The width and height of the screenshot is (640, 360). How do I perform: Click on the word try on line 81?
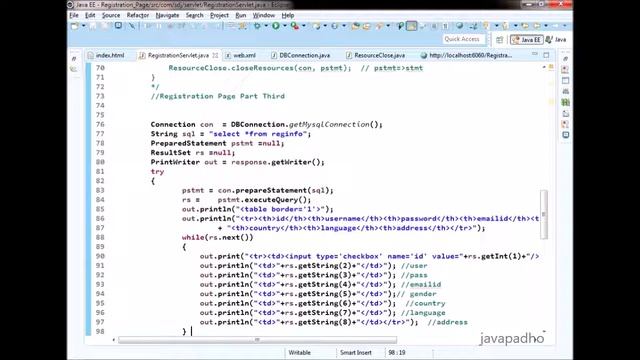click(x=157, y=171)
